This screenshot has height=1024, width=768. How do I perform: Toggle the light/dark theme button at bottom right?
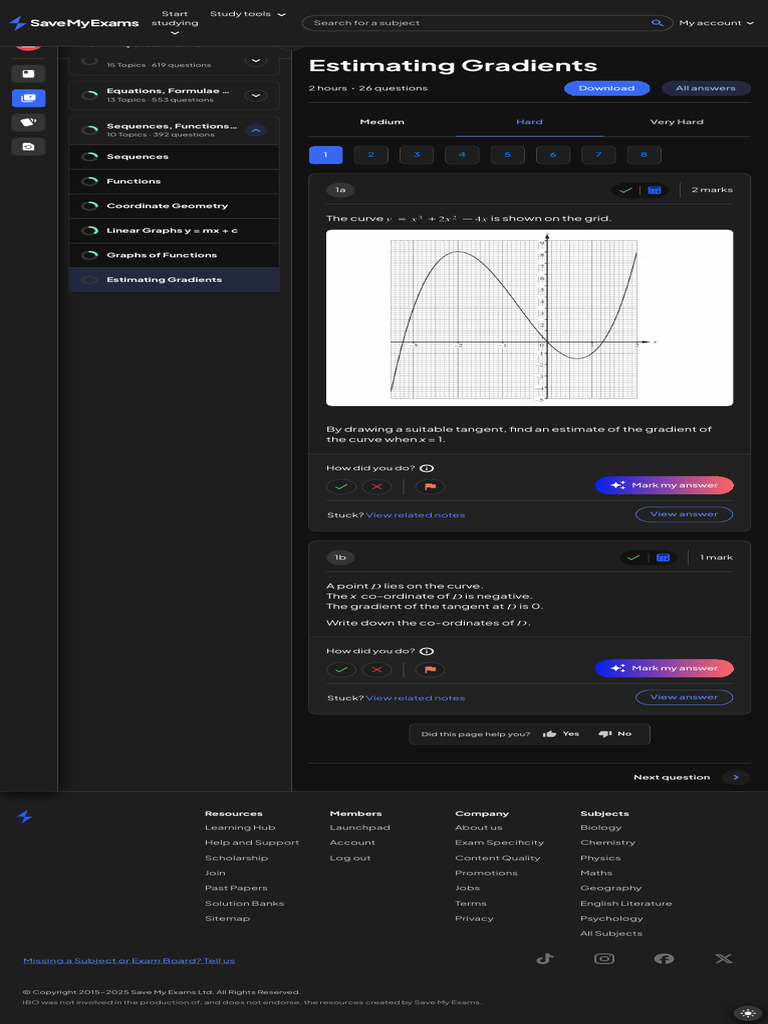[748, 1012]
